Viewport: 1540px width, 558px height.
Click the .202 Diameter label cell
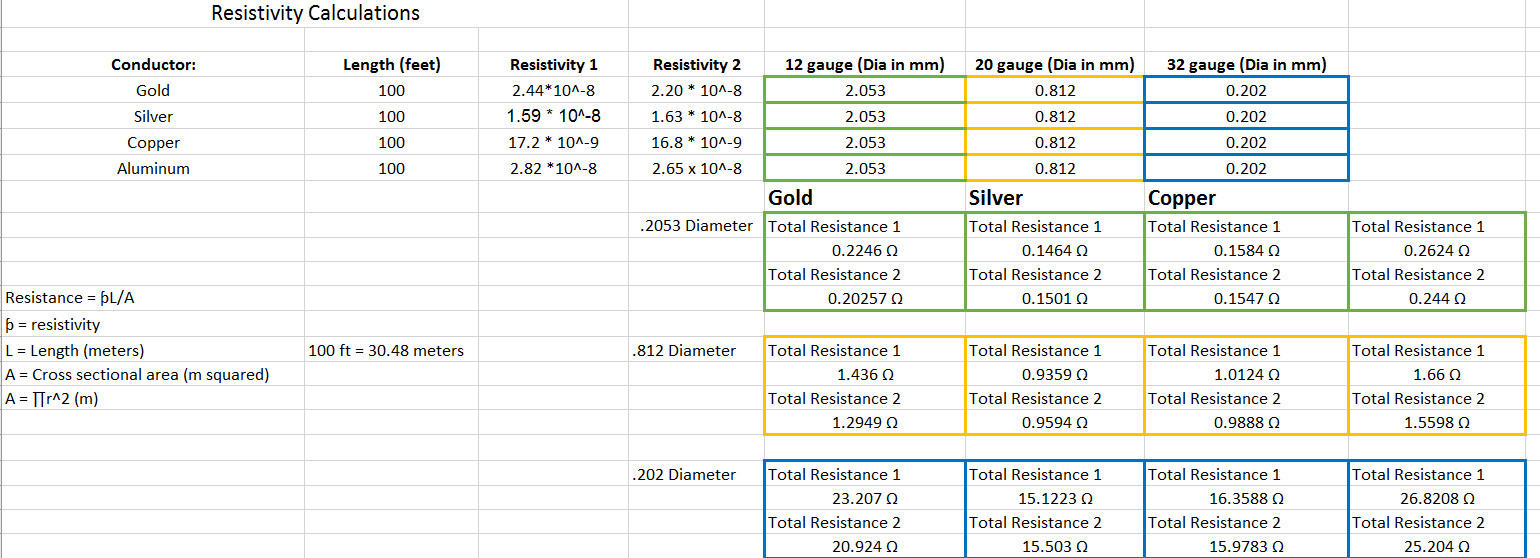click(x=684, y=475)
